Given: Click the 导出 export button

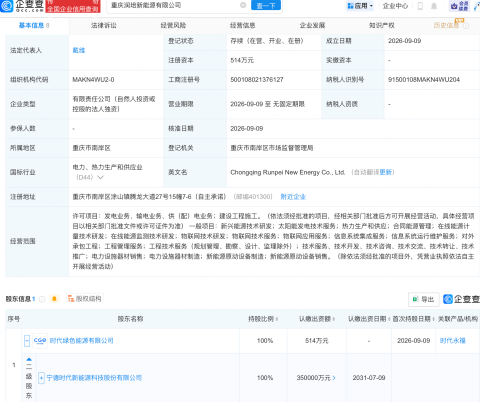Looking at the screenshot, I should tap(424, 299).
